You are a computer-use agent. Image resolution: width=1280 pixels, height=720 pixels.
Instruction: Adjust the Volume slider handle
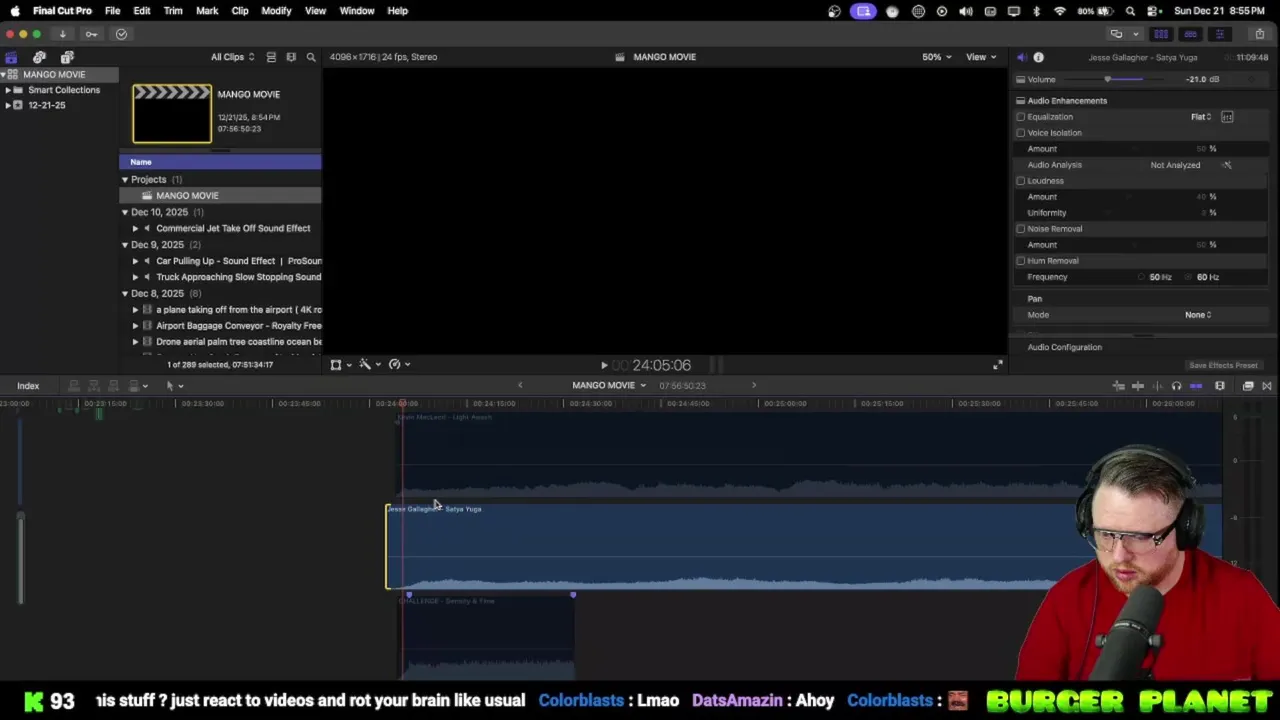click(x=1107, y=79)
